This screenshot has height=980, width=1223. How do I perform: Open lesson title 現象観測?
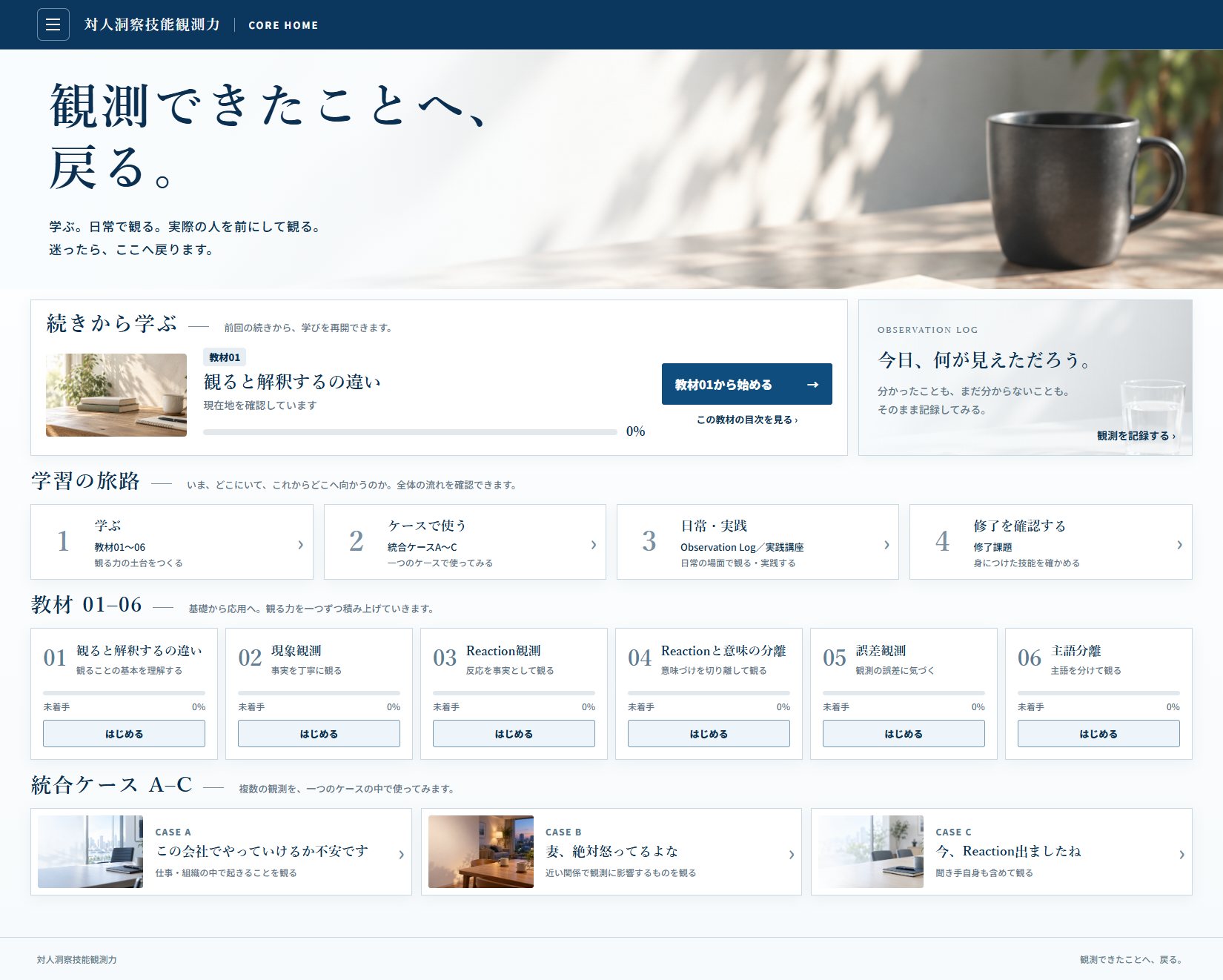(x=296, y=651)
